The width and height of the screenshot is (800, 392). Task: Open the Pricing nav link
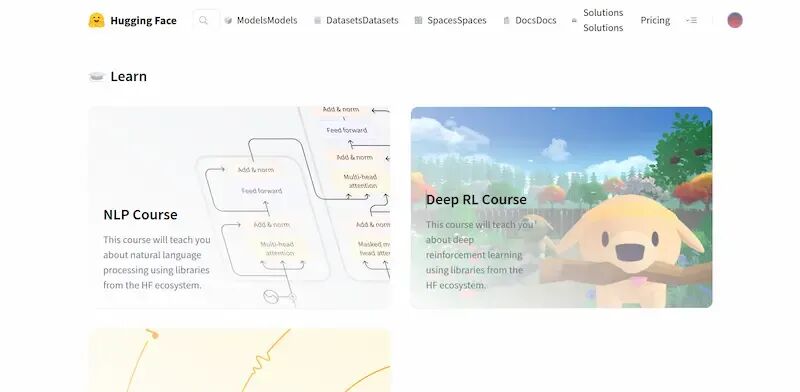point(655,20)
